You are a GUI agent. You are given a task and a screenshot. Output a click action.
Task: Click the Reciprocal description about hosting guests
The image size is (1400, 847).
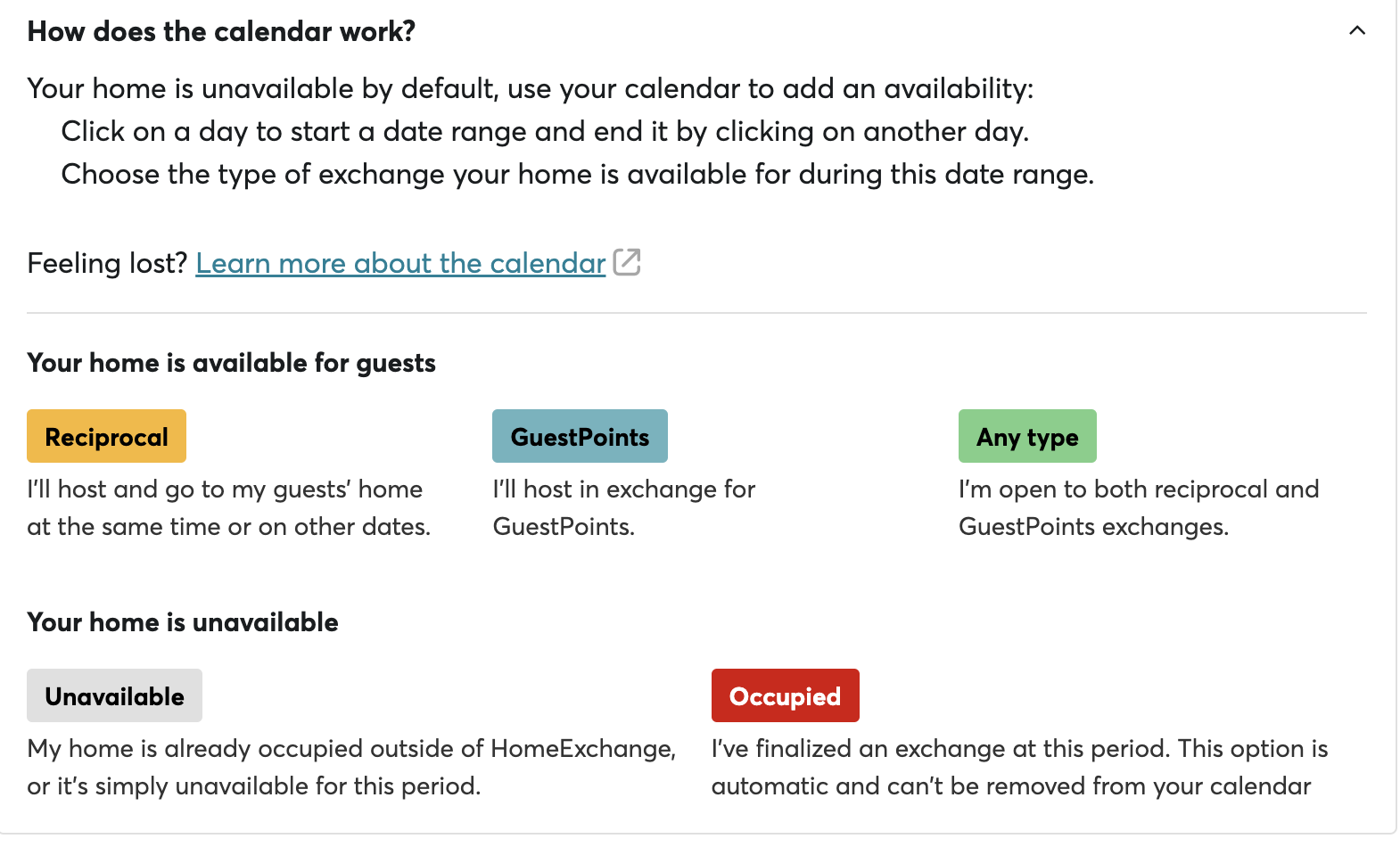click(x=228, y=508)
